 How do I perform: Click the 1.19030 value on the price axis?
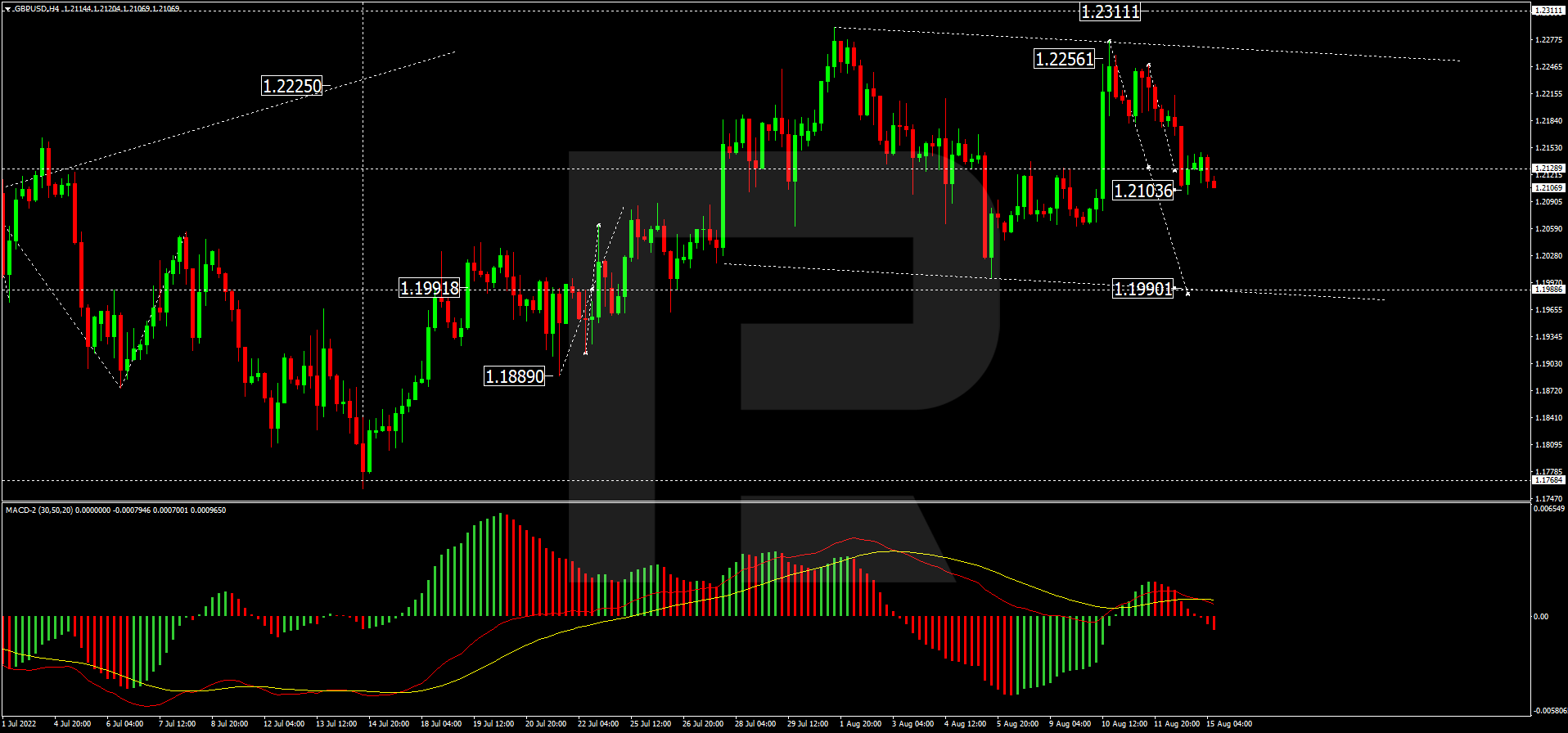[1549, 364]
